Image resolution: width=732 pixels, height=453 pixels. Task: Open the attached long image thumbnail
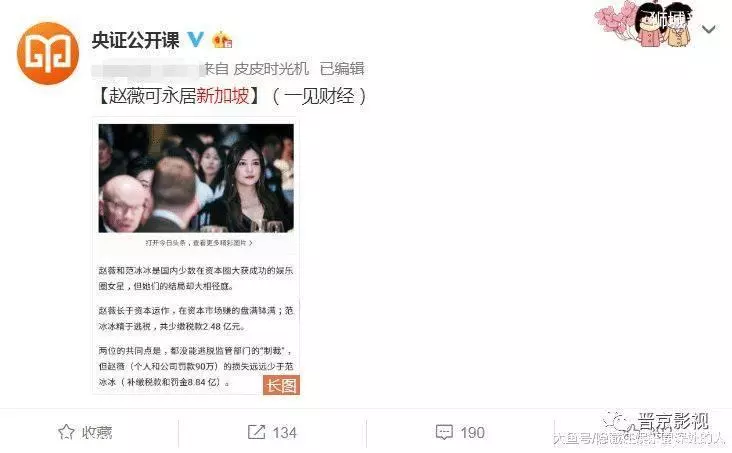(196, 256)
